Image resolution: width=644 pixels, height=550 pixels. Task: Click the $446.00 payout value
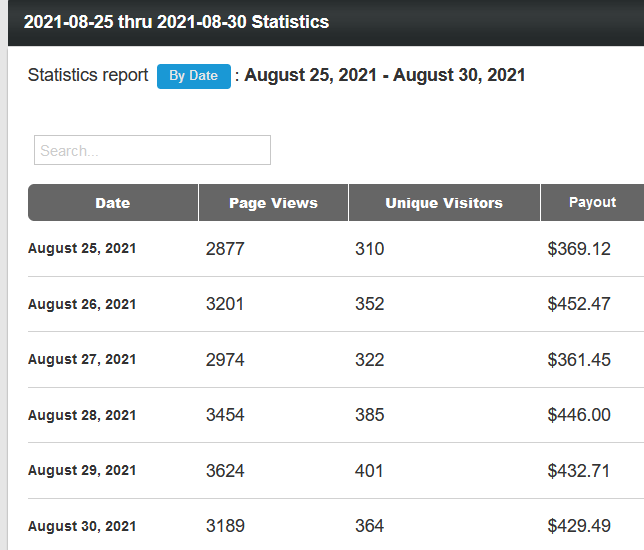(x=579, y=415)
